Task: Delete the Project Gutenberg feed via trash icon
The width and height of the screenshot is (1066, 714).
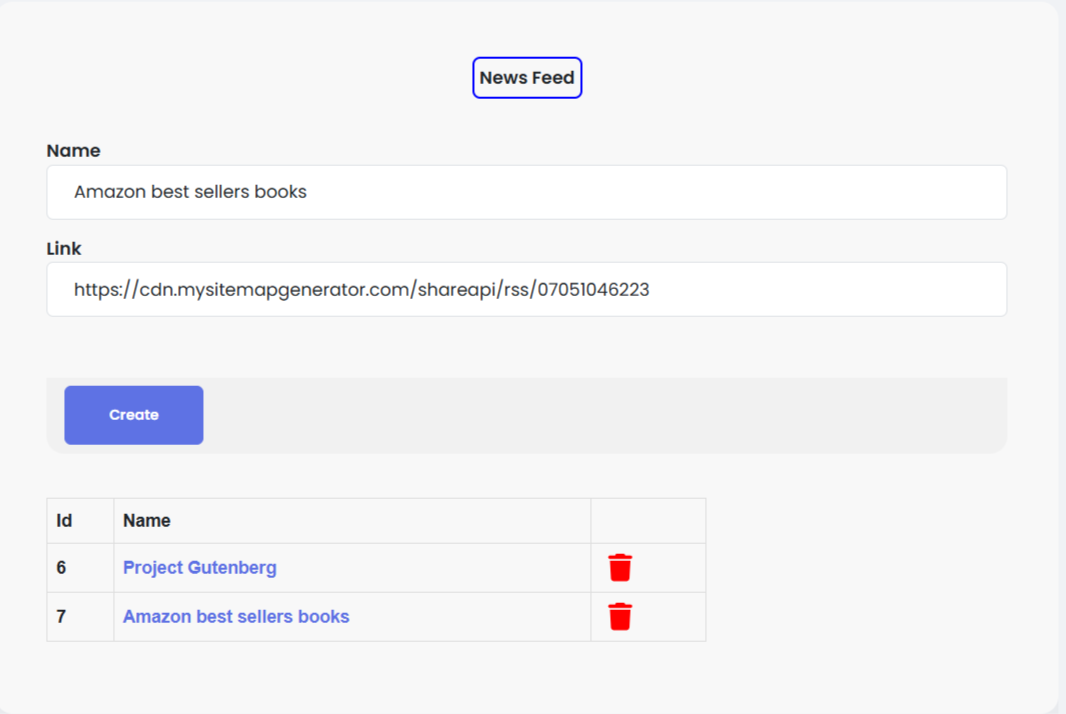Action: [620, 568]
